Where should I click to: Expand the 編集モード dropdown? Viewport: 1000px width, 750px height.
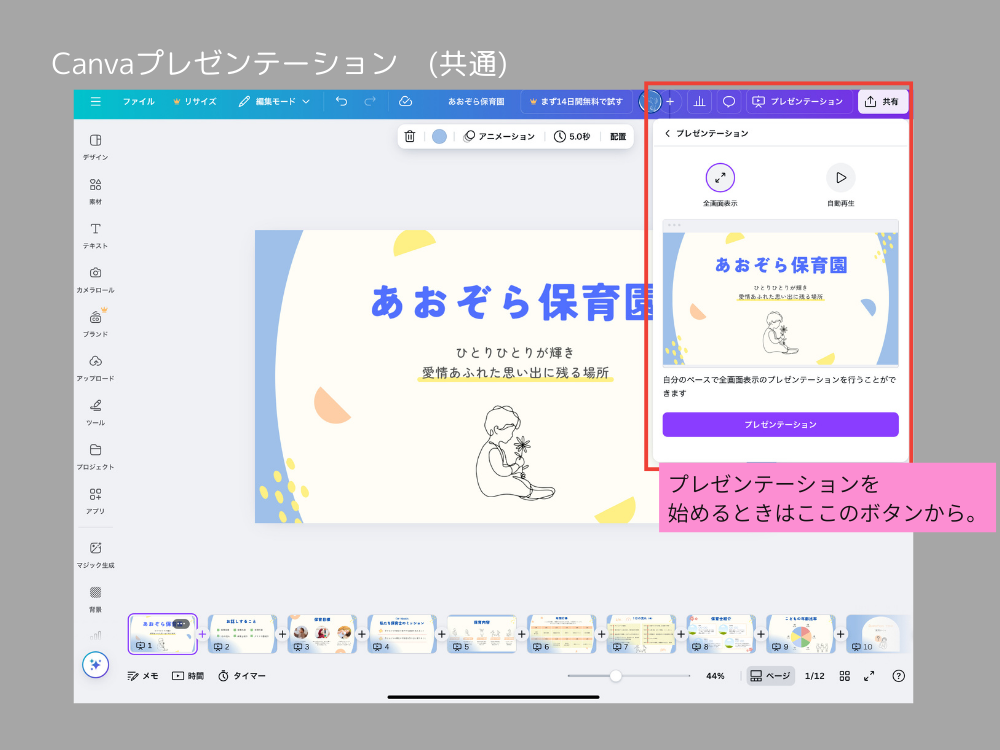point(274,101)
